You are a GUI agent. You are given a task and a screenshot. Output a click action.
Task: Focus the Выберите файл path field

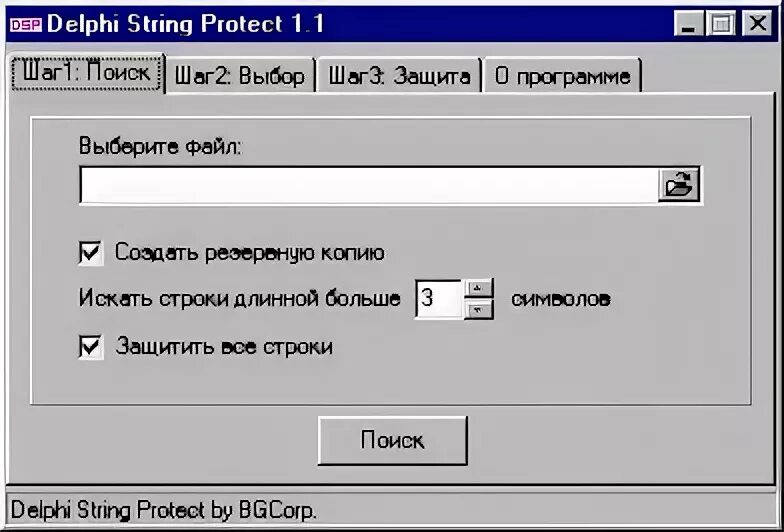coord(368,185)
